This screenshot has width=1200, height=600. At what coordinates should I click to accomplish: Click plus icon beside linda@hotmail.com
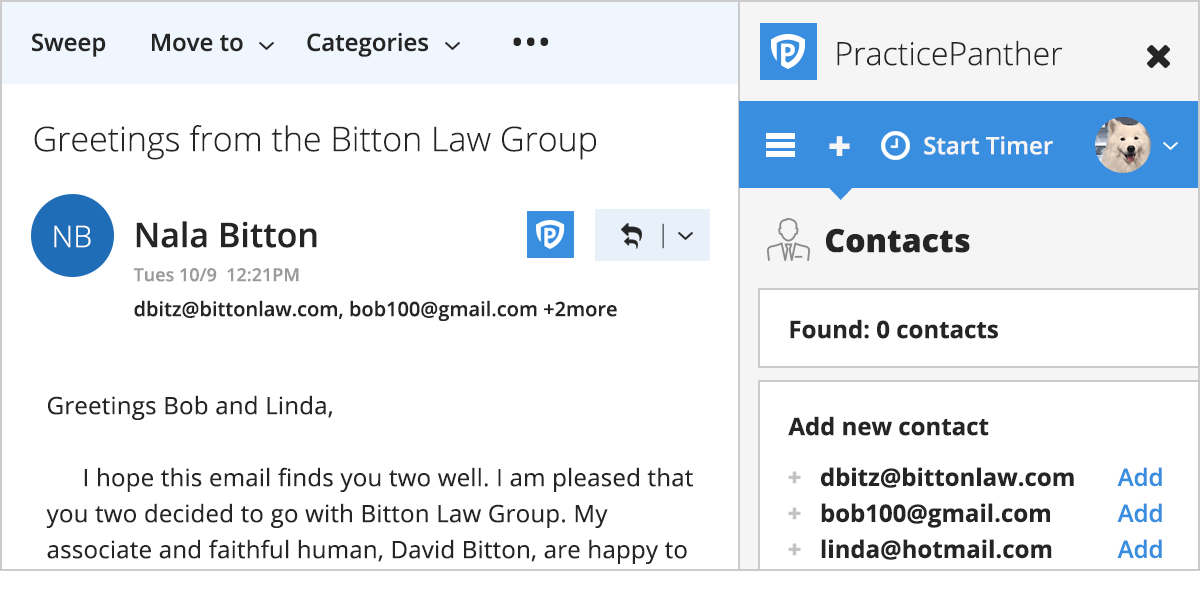pos(795,550)
